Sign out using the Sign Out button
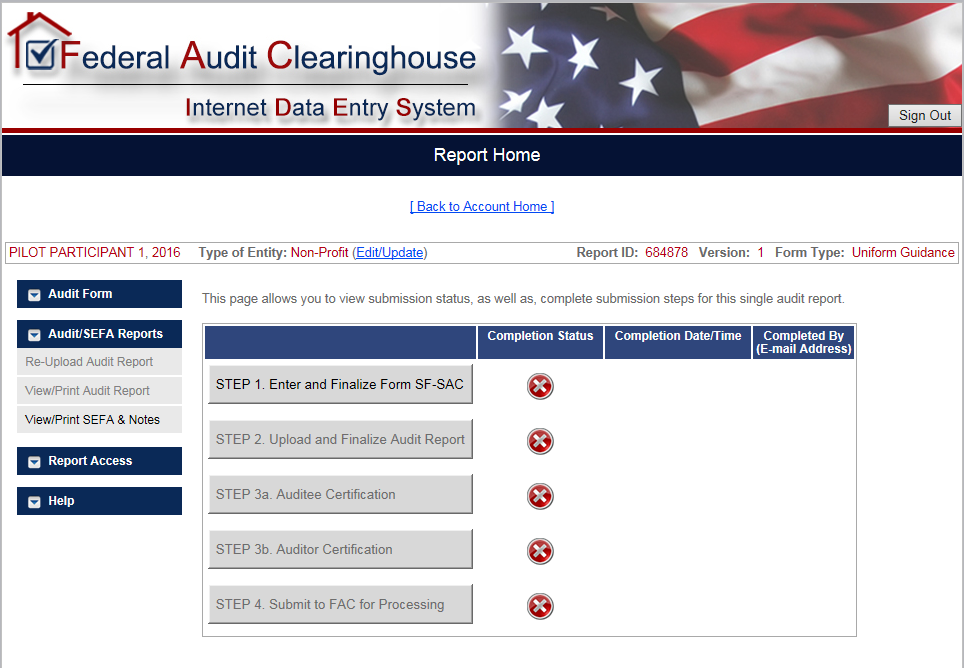Viewport: 964px width, 668px height. point(925,116)
